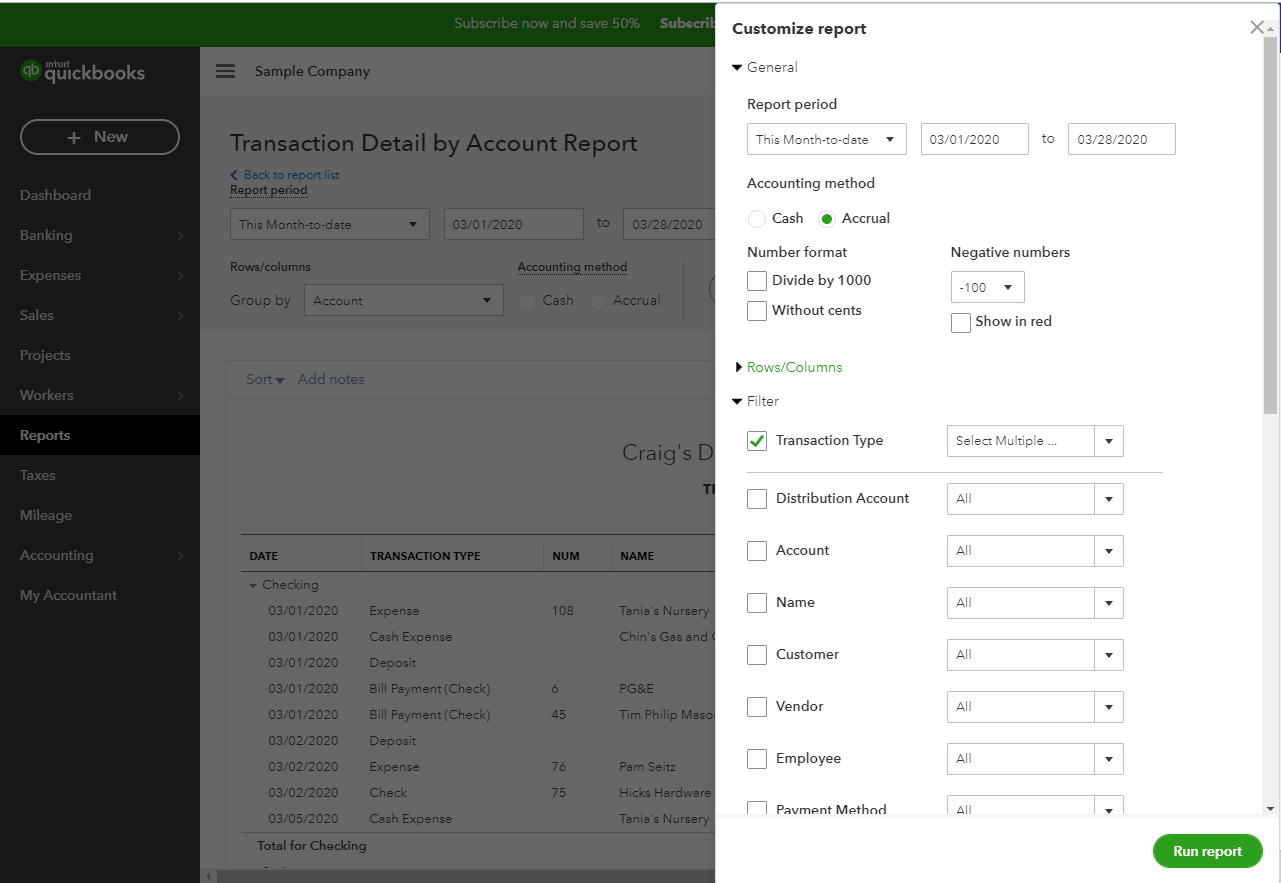Check Name filter checkbox
1281x883 pixels.
(757, 603)
